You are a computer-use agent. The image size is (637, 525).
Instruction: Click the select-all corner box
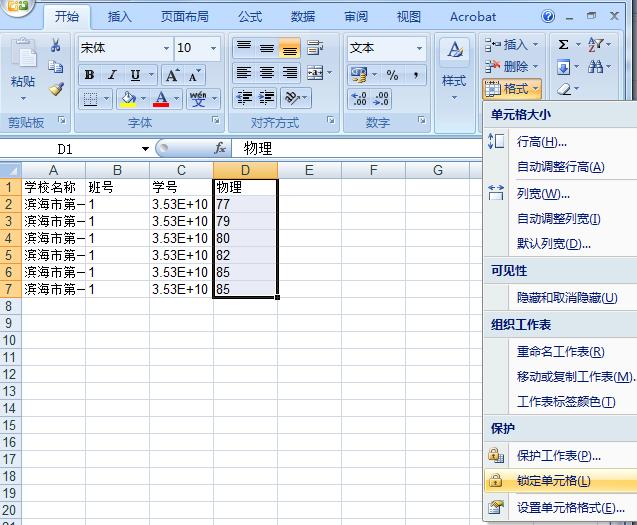point(11,170)
